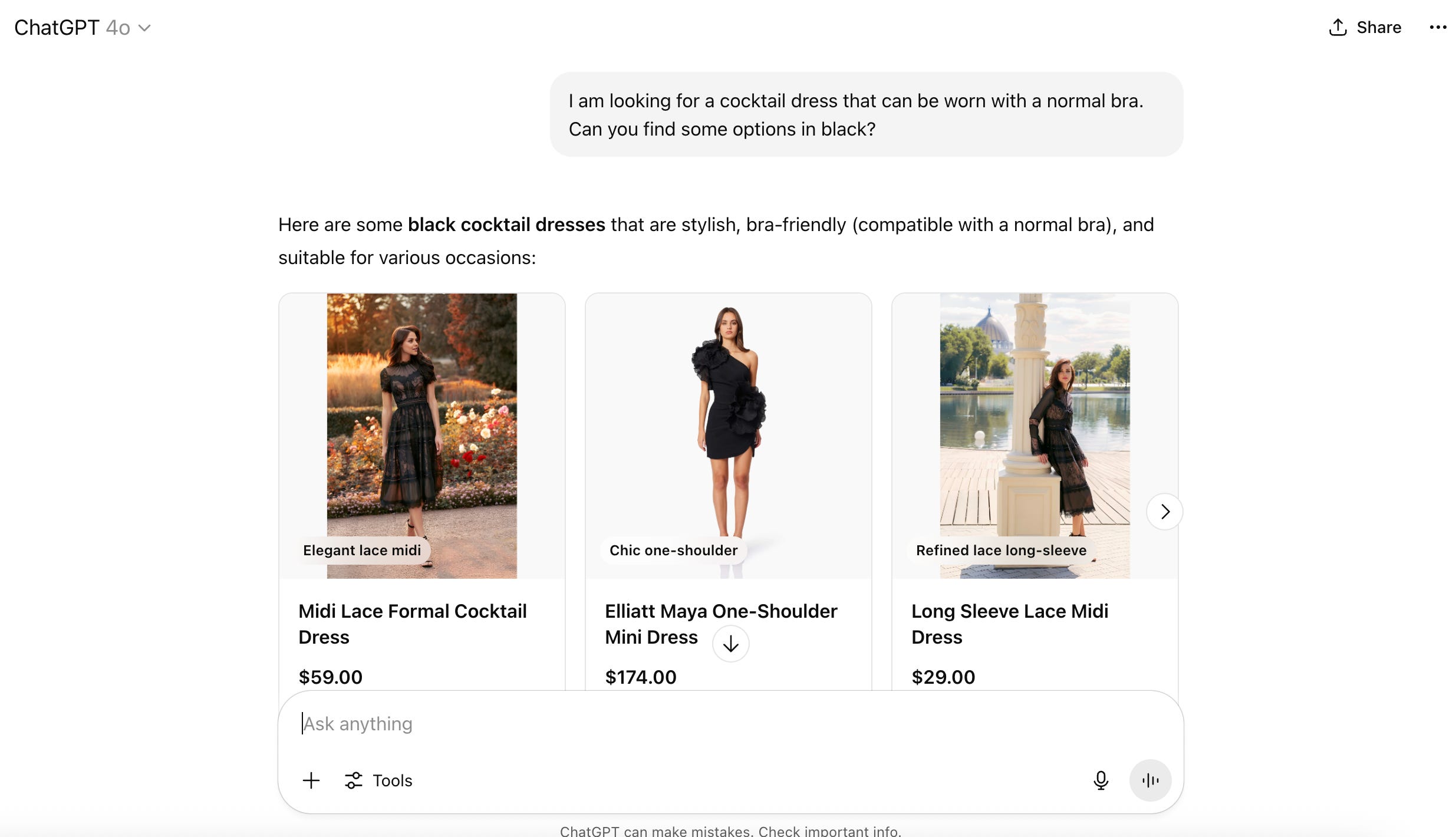This screenshot has height=837, width=1456.
Task: Click the Elegant lace midi tag
Action: click(x=362, y=551)
